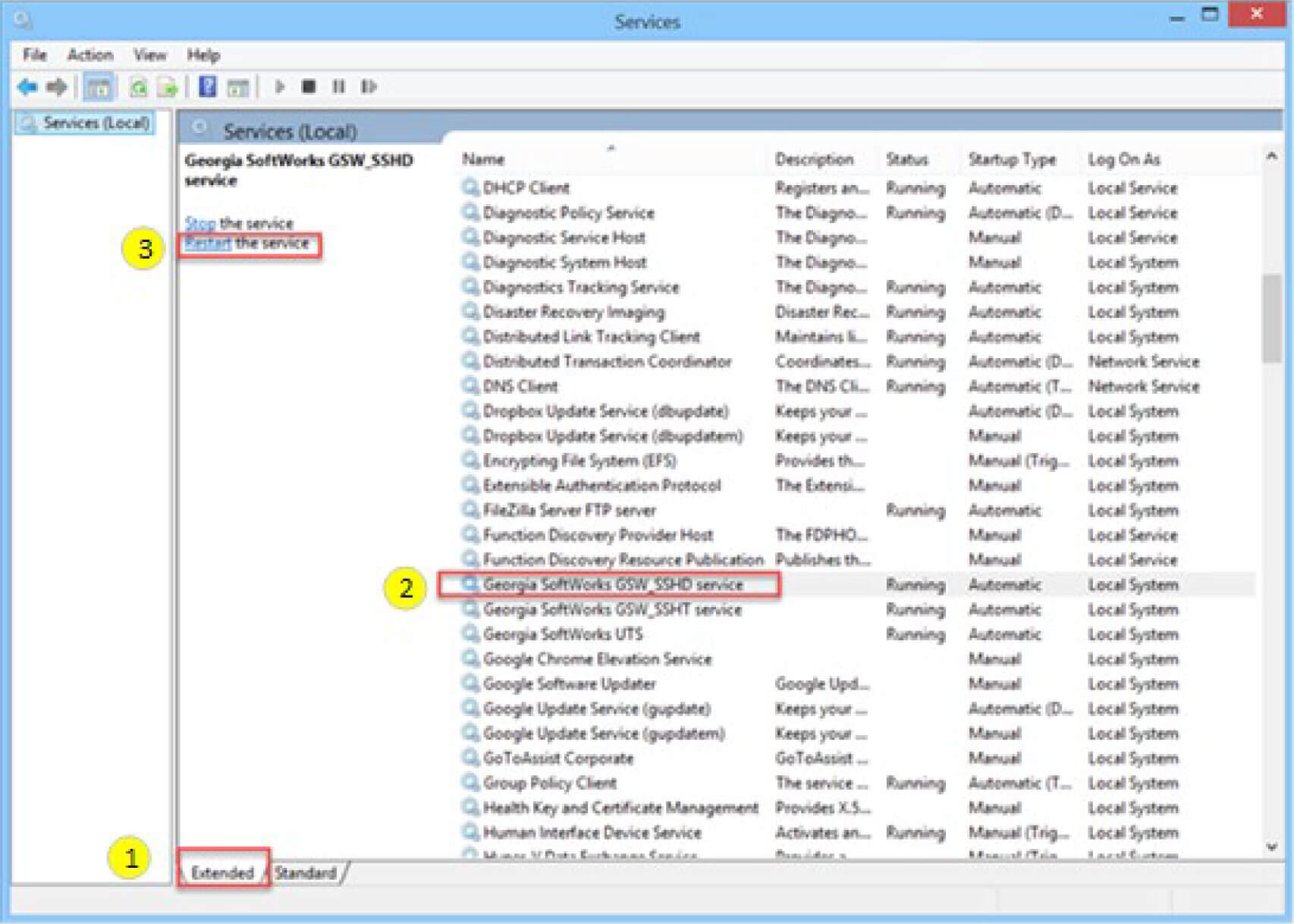Select the Extended tab
This screenshot has width=1294, height=924.
pos(222,872)
